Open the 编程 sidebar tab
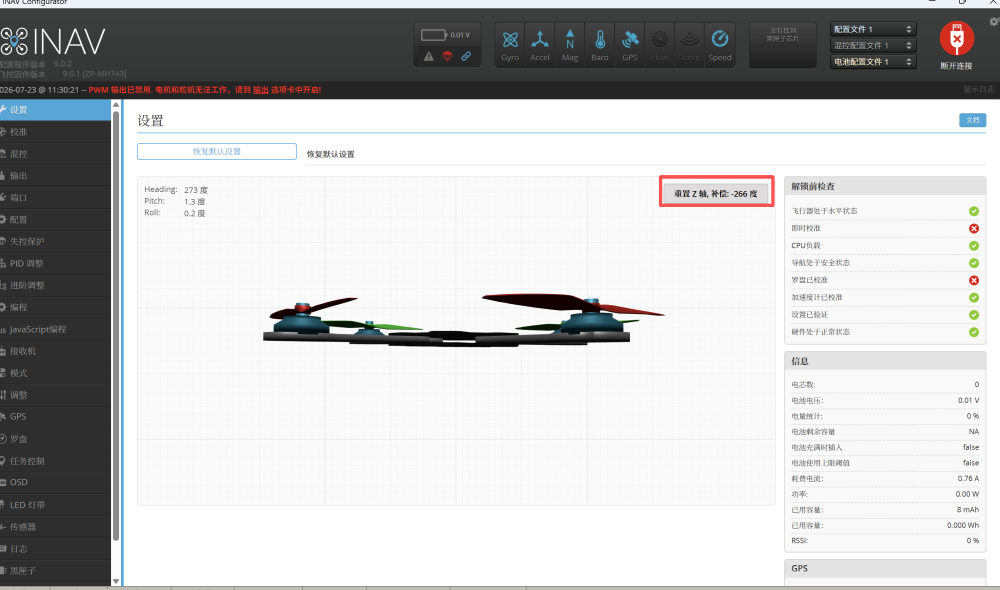The width and height of the screenshot is (1000, 590). click(x=55, y=307)
